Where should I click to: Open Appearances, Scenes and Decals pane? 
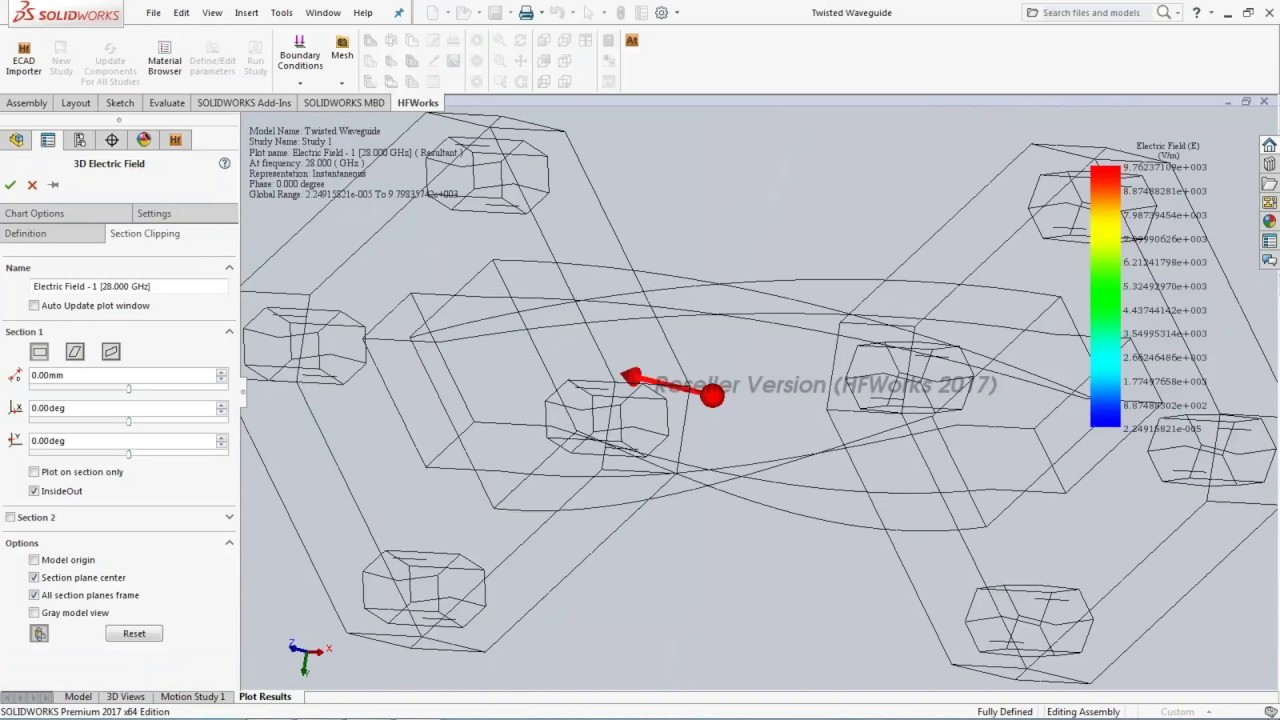(1269, 221)
